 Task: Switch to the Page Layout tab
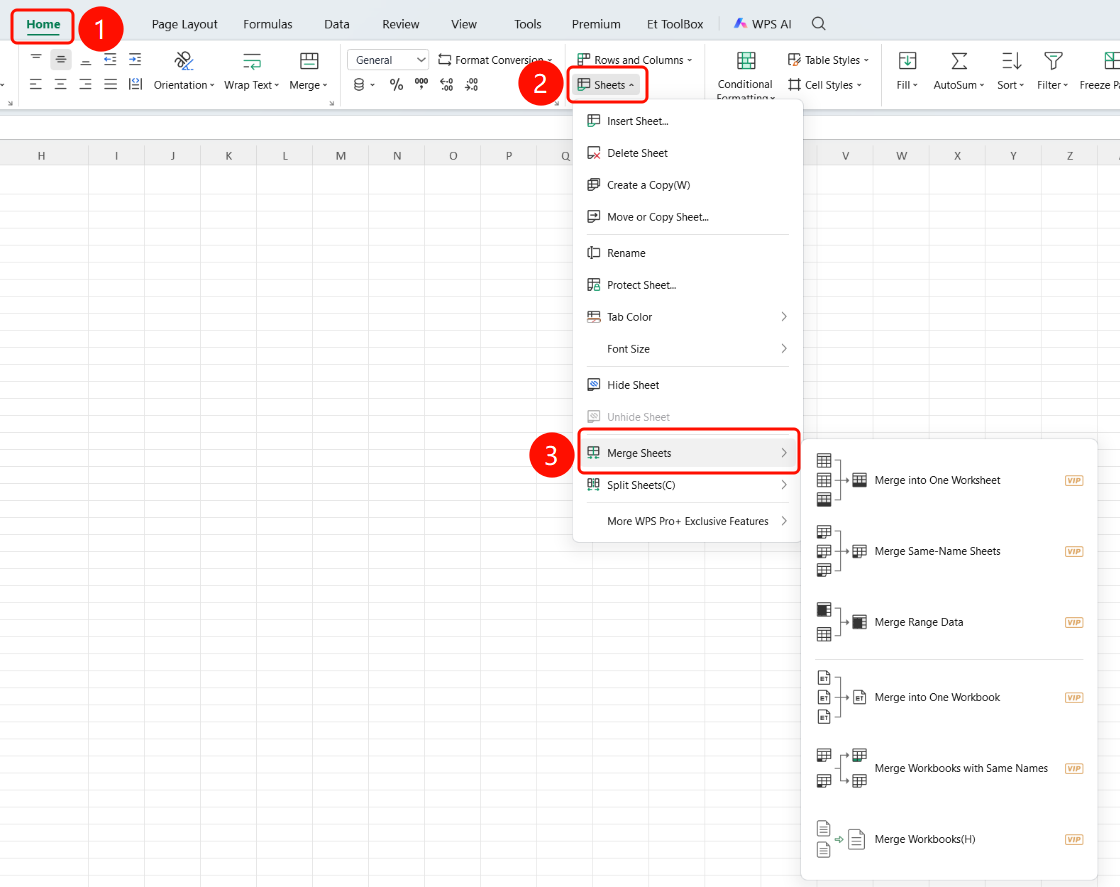pyautogui.click(x=184, y=24)
